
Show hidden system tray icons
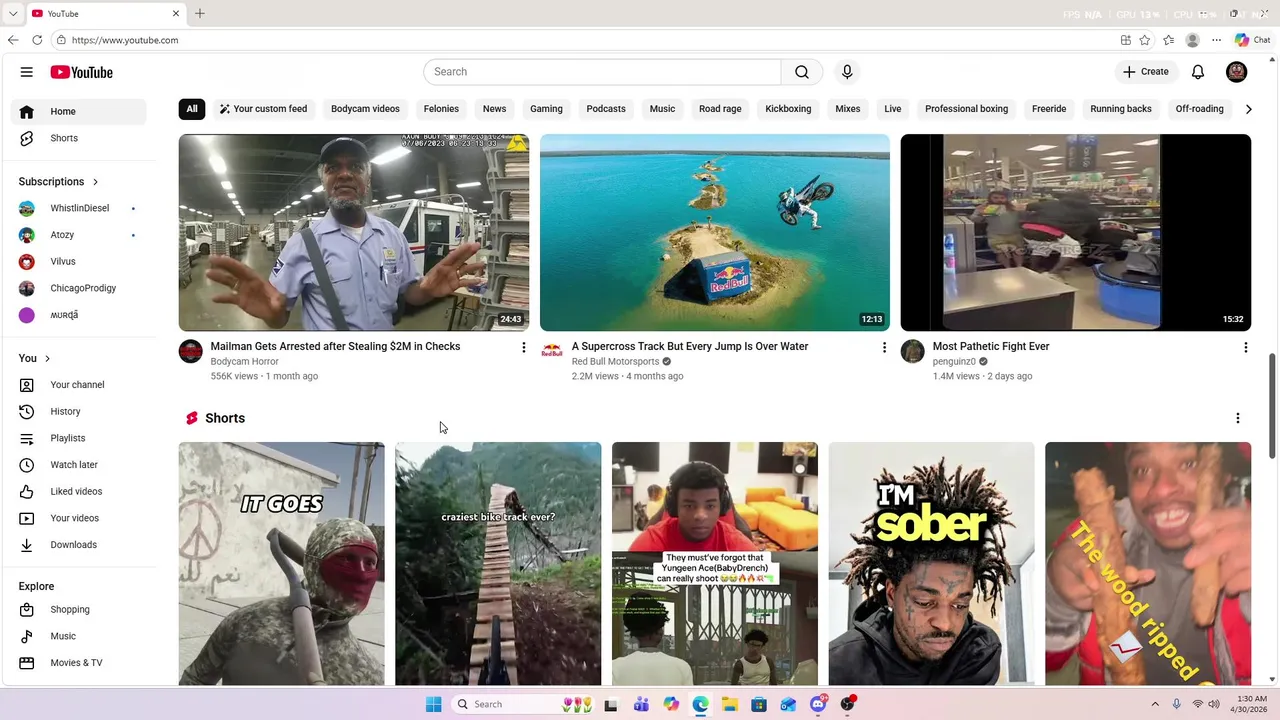click(1155, 704)
